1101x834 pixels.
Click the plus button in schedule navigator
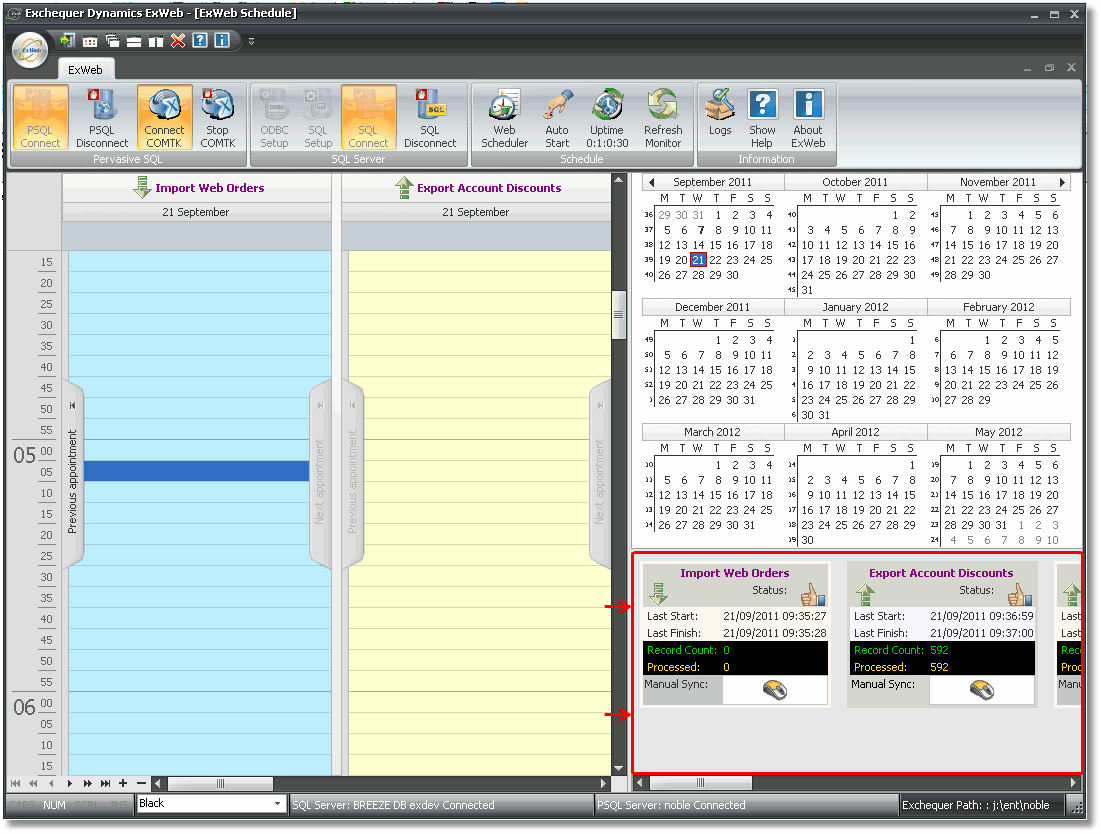[123, 783]
